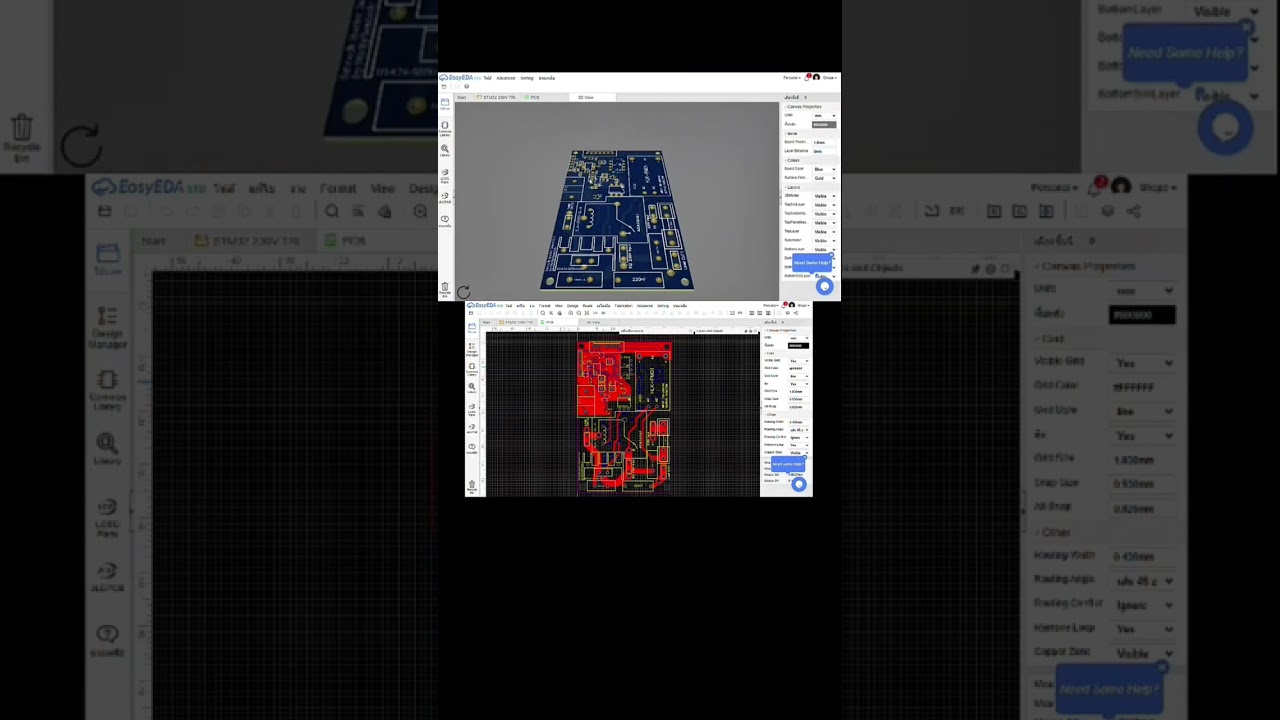Viewport: 1280px width, 720px height.
Task: Click blue chat icon in PCB editor window
Action: [799, 484]
